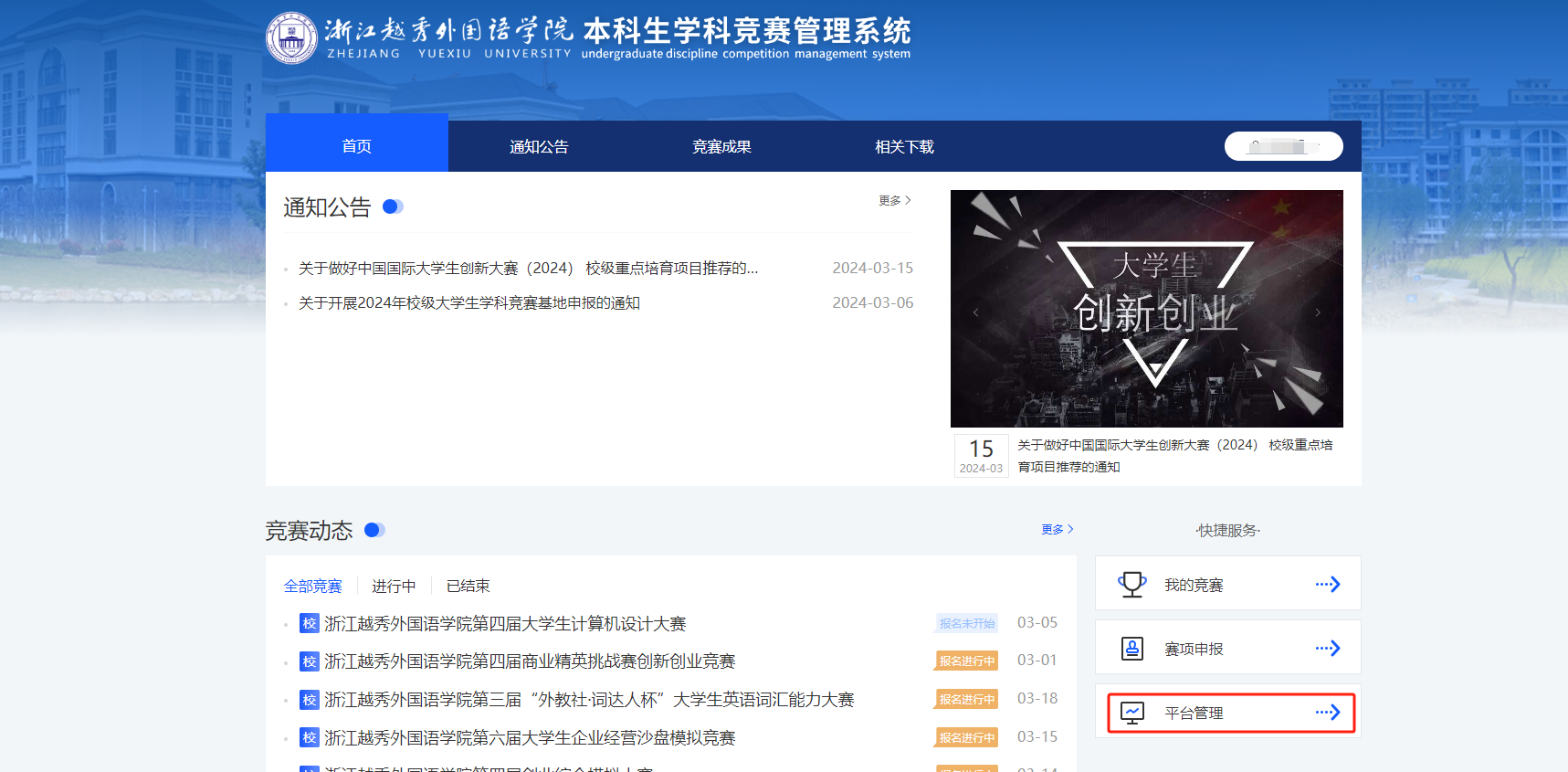Click 报名未开始 status tag
This screenshot has width=1568, height=772.
[x=967, y=623]
